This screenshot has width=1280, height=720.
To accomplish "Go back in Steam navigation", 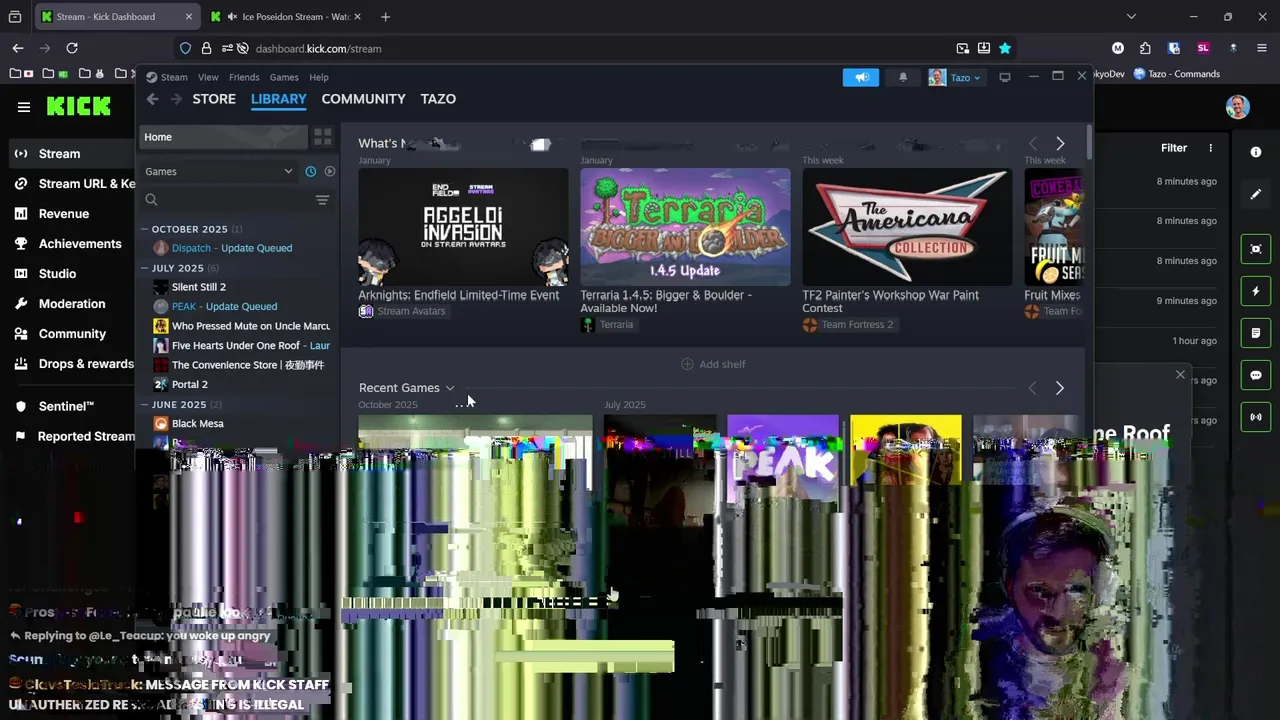I will pos(152,99).
